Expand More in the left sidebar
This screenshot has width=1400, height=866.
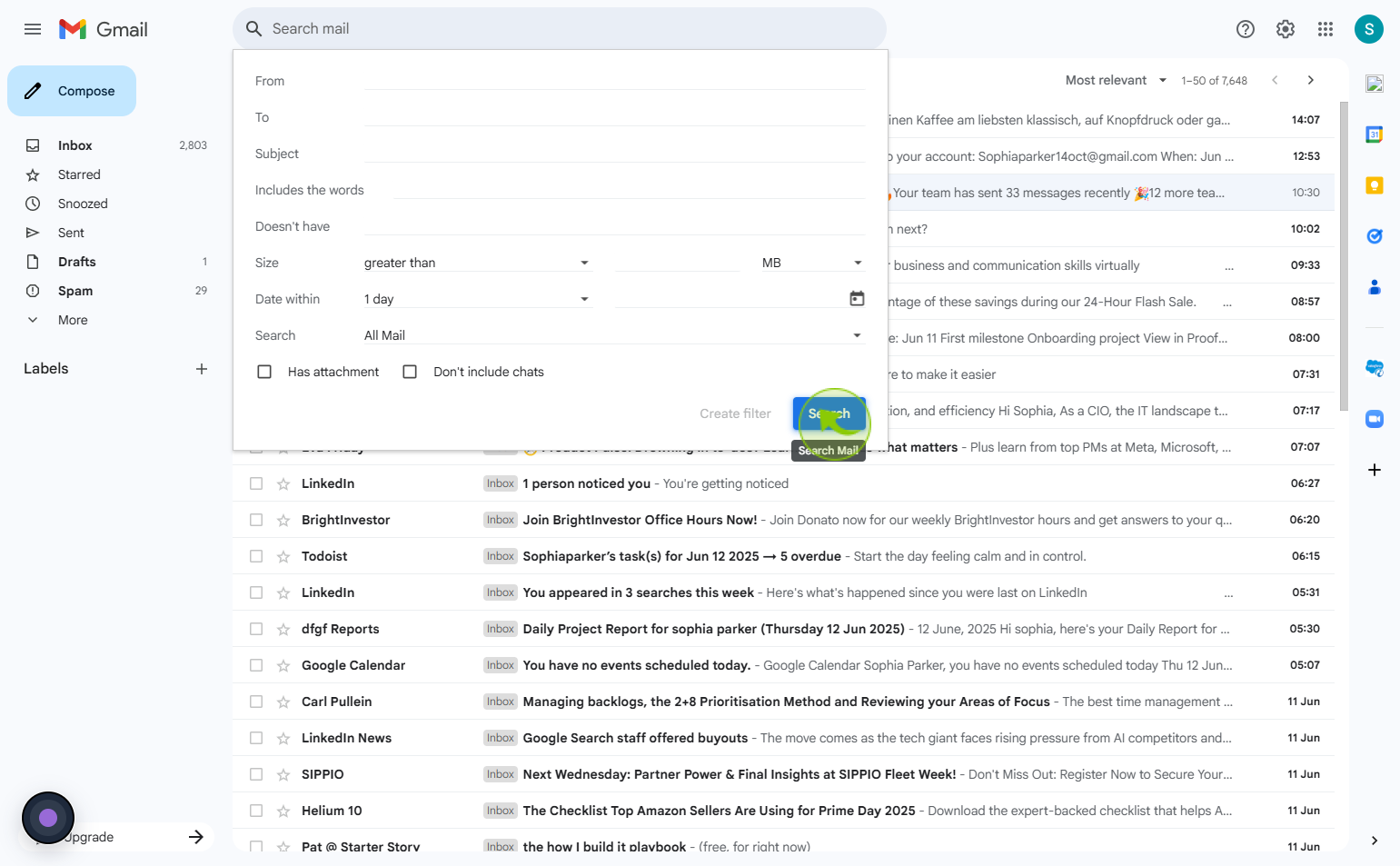pos(73,320)
